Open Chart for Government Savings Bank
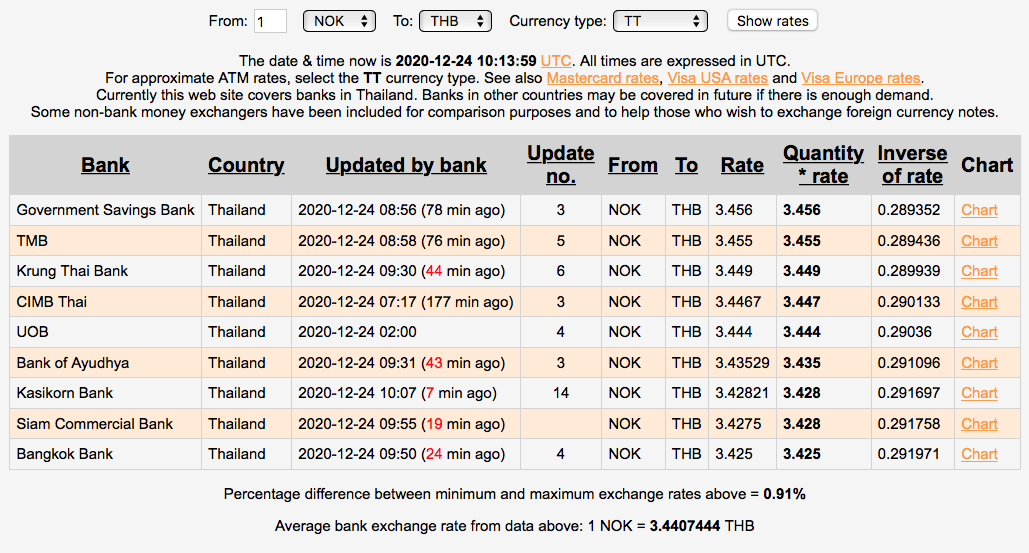1029x553 pixels. pos(979,210)
